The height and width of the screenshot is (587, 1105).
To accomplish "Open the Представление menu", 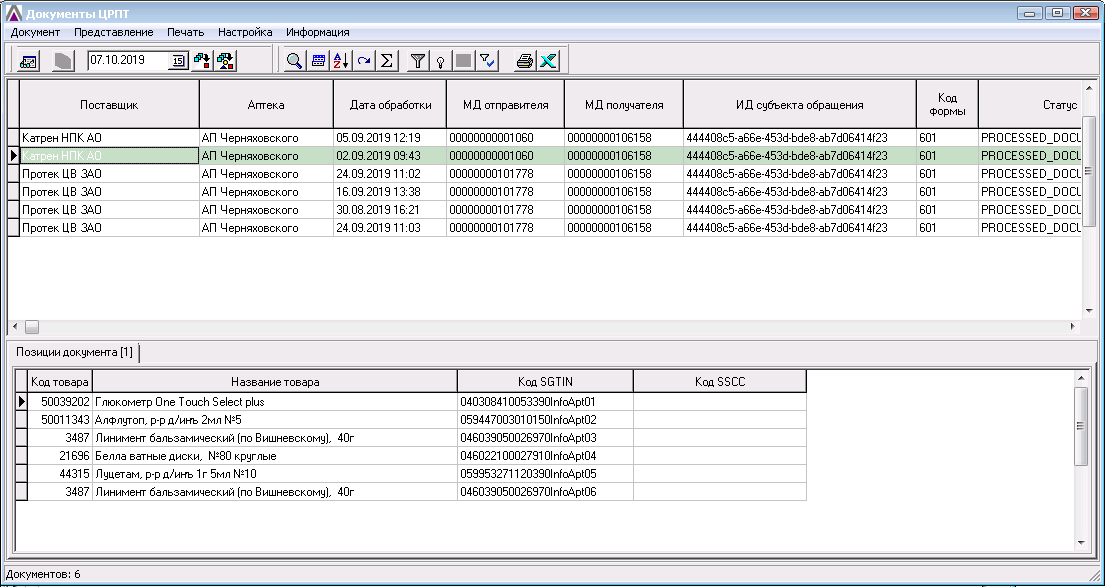I will [114, 32].
